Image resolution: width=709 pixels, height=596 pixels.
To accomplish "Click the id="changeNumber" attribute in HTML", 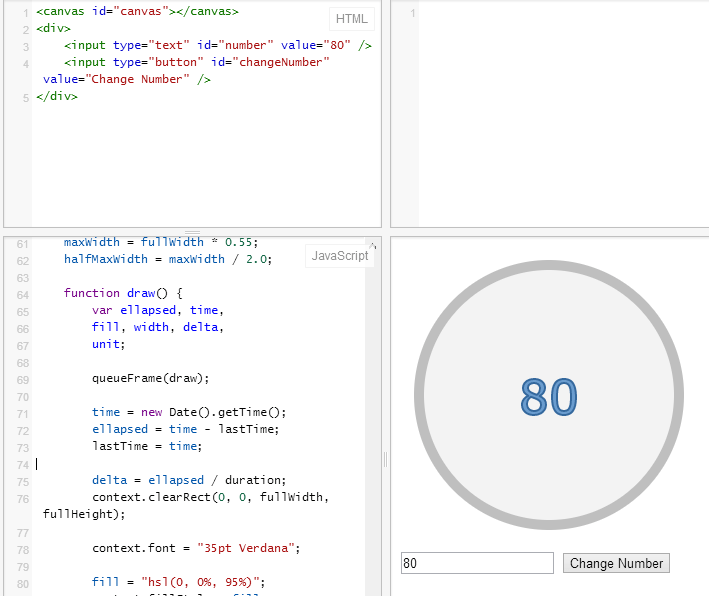I will pyautogui.click(x=270, y=62).
